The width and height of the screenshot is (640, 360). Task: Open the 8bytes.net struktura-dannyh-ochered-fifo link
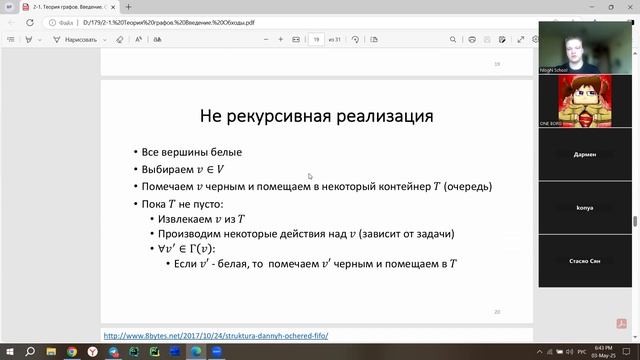tap(216, 336)
